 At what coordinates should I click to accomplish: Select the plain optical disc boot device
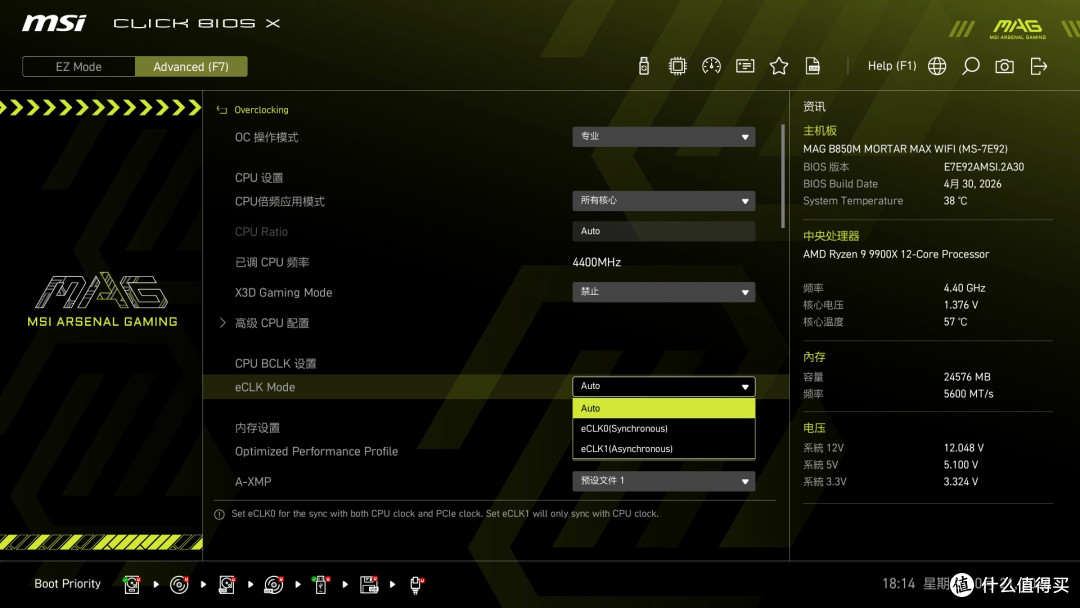coord(179,585)
